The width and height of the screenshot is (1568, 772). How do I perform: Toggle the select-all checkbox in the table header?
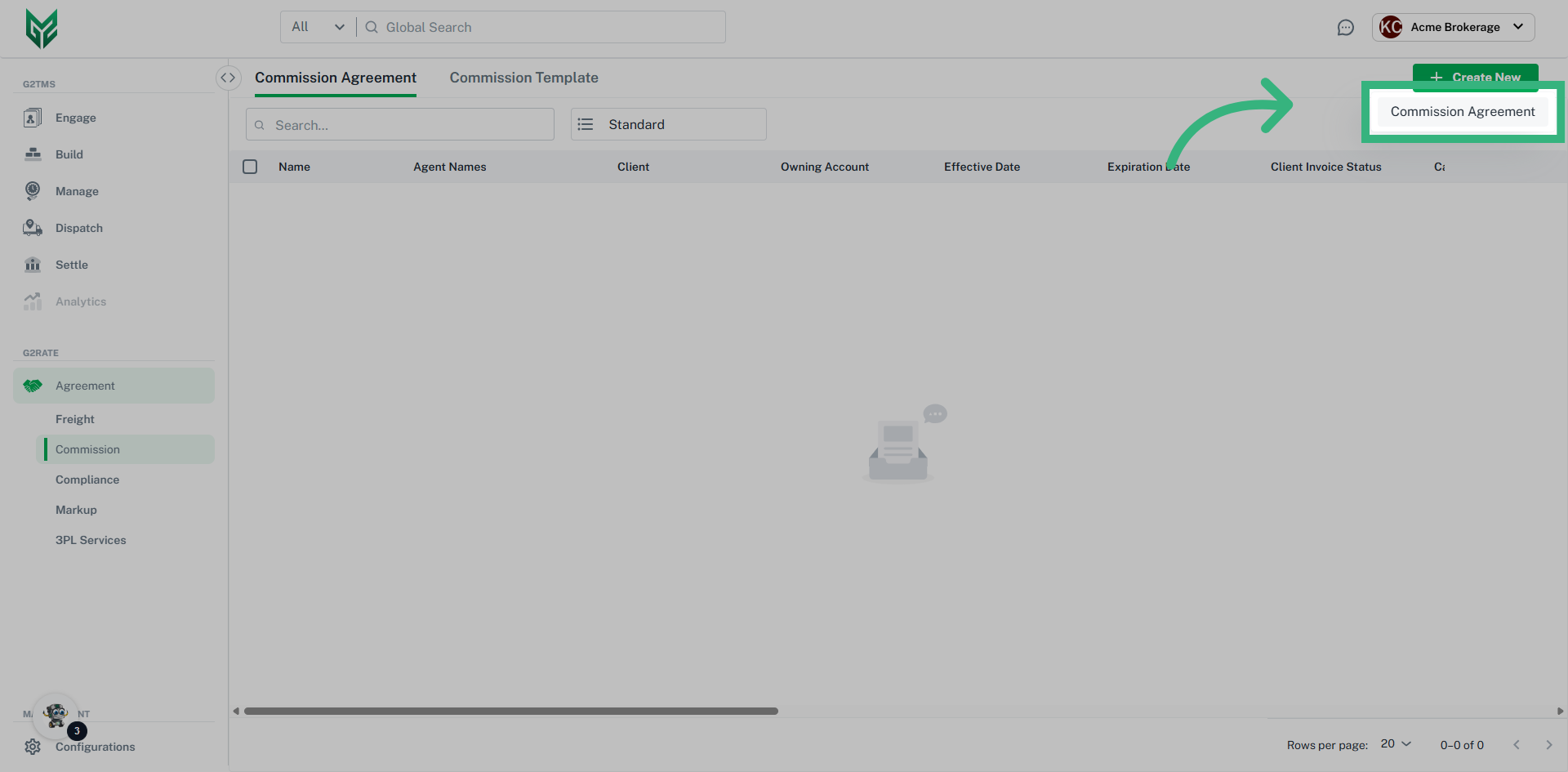tap(250, 166)
